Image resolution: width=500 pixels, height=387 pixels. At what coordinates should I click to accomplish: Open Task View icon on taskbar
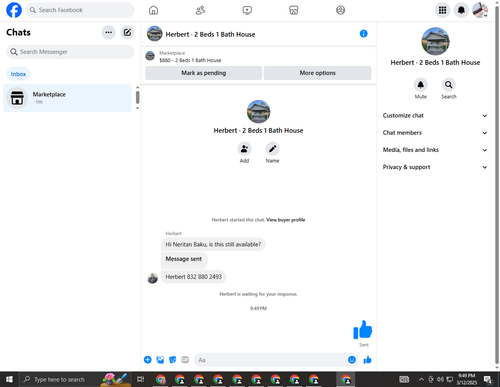[x=141, y=379]
